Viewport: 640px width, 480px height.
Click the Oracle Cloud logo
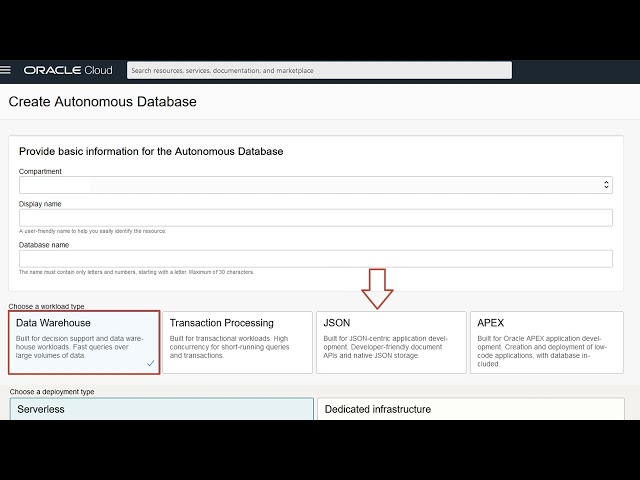tap(68, 70)
